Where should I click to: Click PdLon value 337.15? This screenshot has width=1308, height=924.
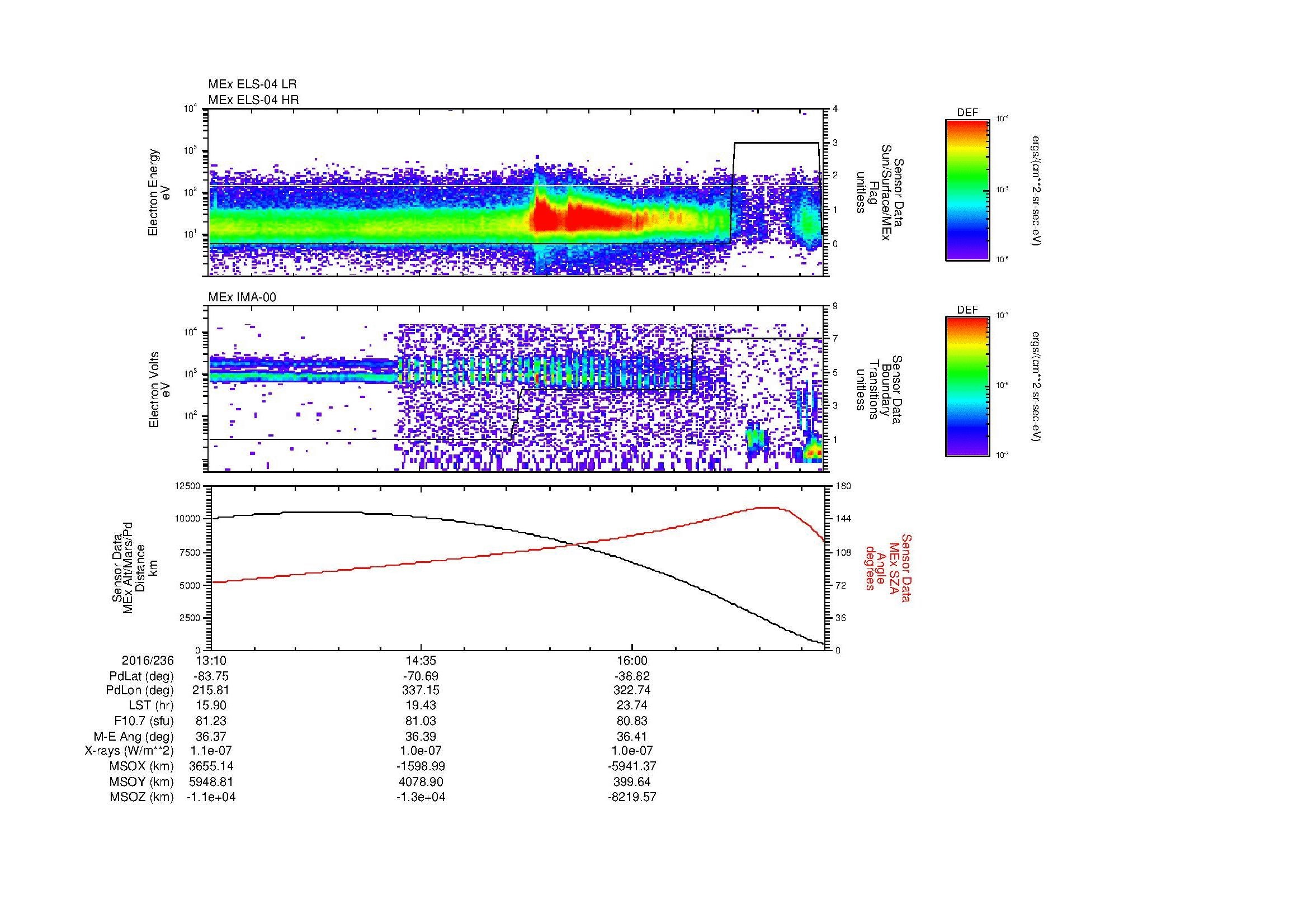[421, 690]
